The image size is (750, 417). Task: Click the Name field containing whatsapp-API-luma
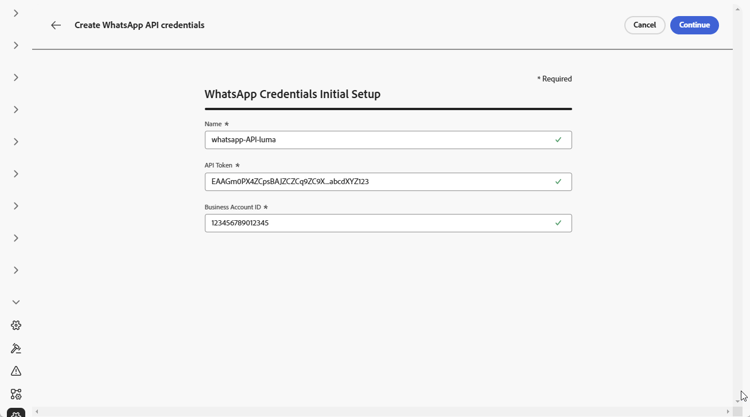pyautogui.click(x=388, y=140)
